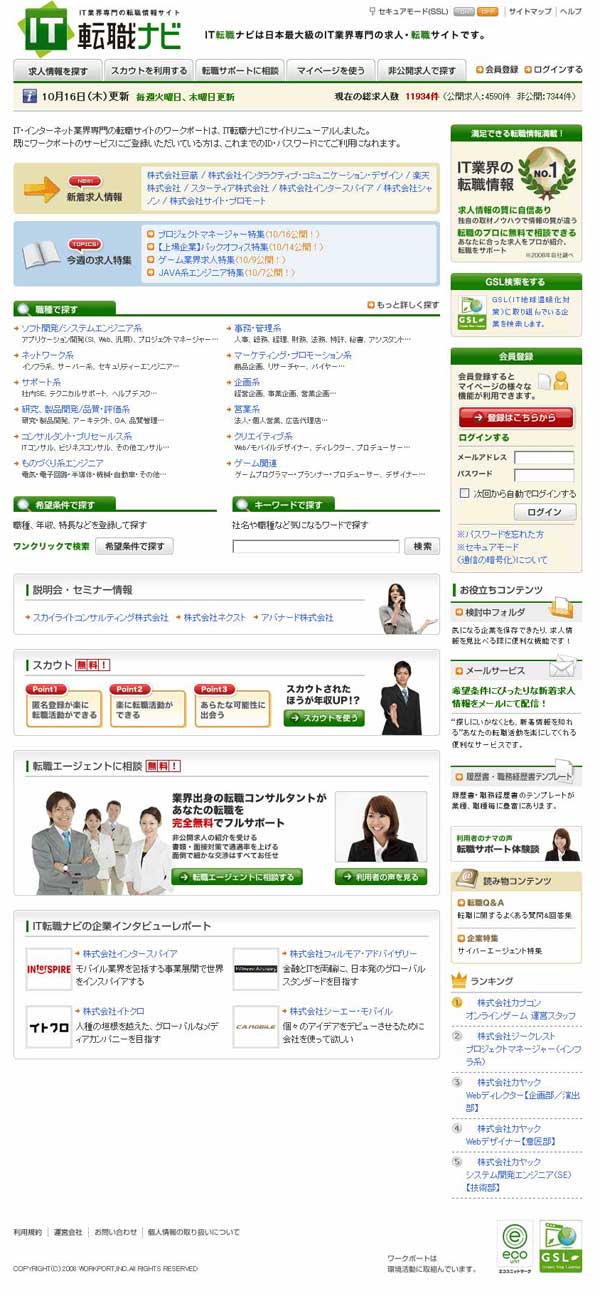Open 個人情報の取り扱いについて footer link
This screenshot has height=1296, width=600.
coord(193,1232)
